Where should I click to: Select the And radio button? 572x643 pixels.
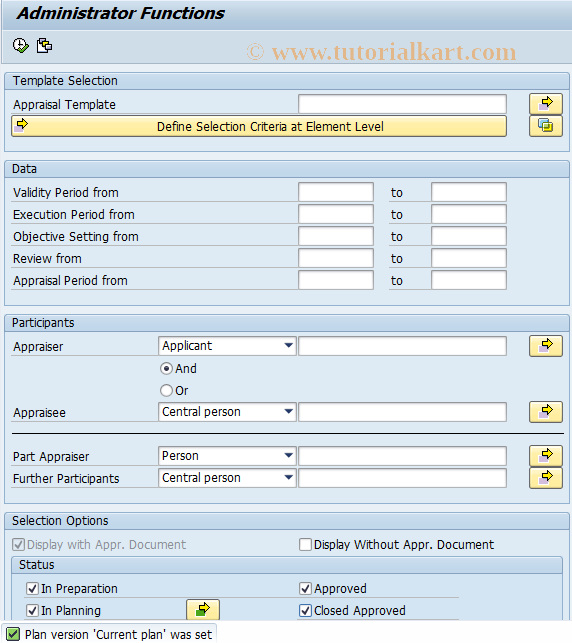(166, 368)
